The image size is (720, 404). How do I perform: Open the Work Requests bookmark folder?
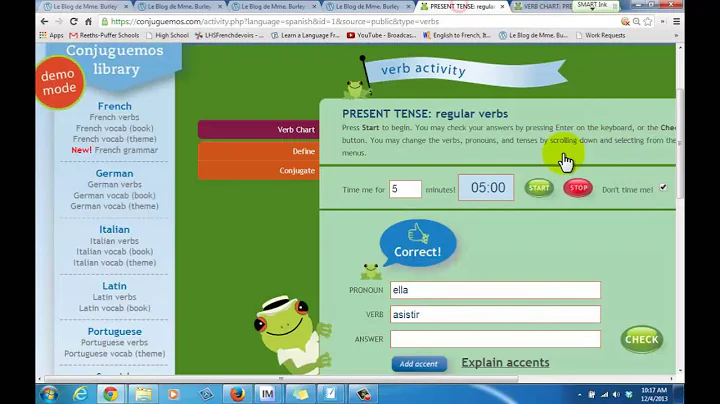(601, 35)
